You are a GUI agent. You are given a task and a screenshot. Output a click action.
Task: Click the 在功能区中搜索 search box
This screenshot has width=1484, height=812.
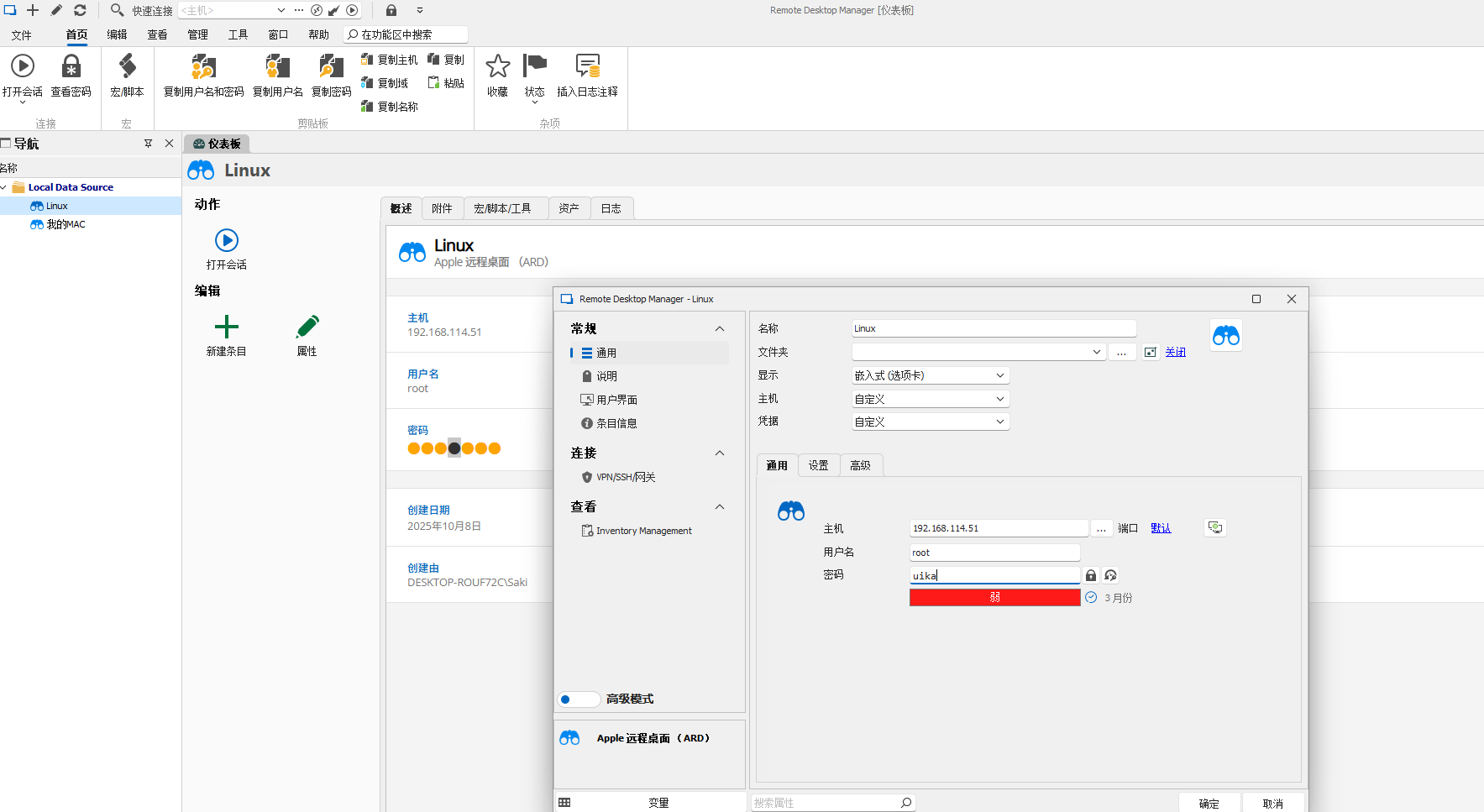tap(406, 34)
